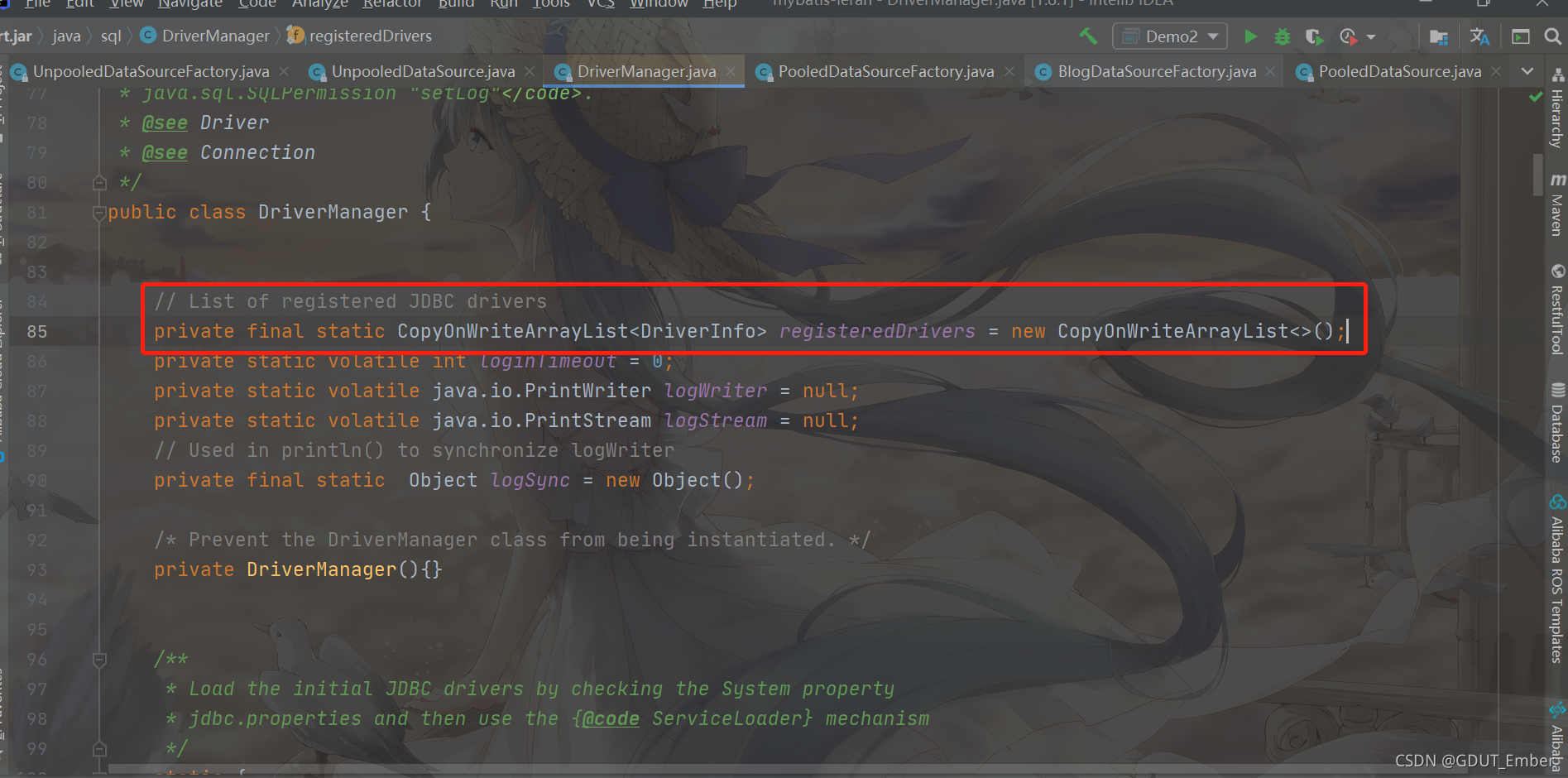Click DriverManager class breadcrumb
This screenshot has height=778, width=1568.
click(206, 36)
